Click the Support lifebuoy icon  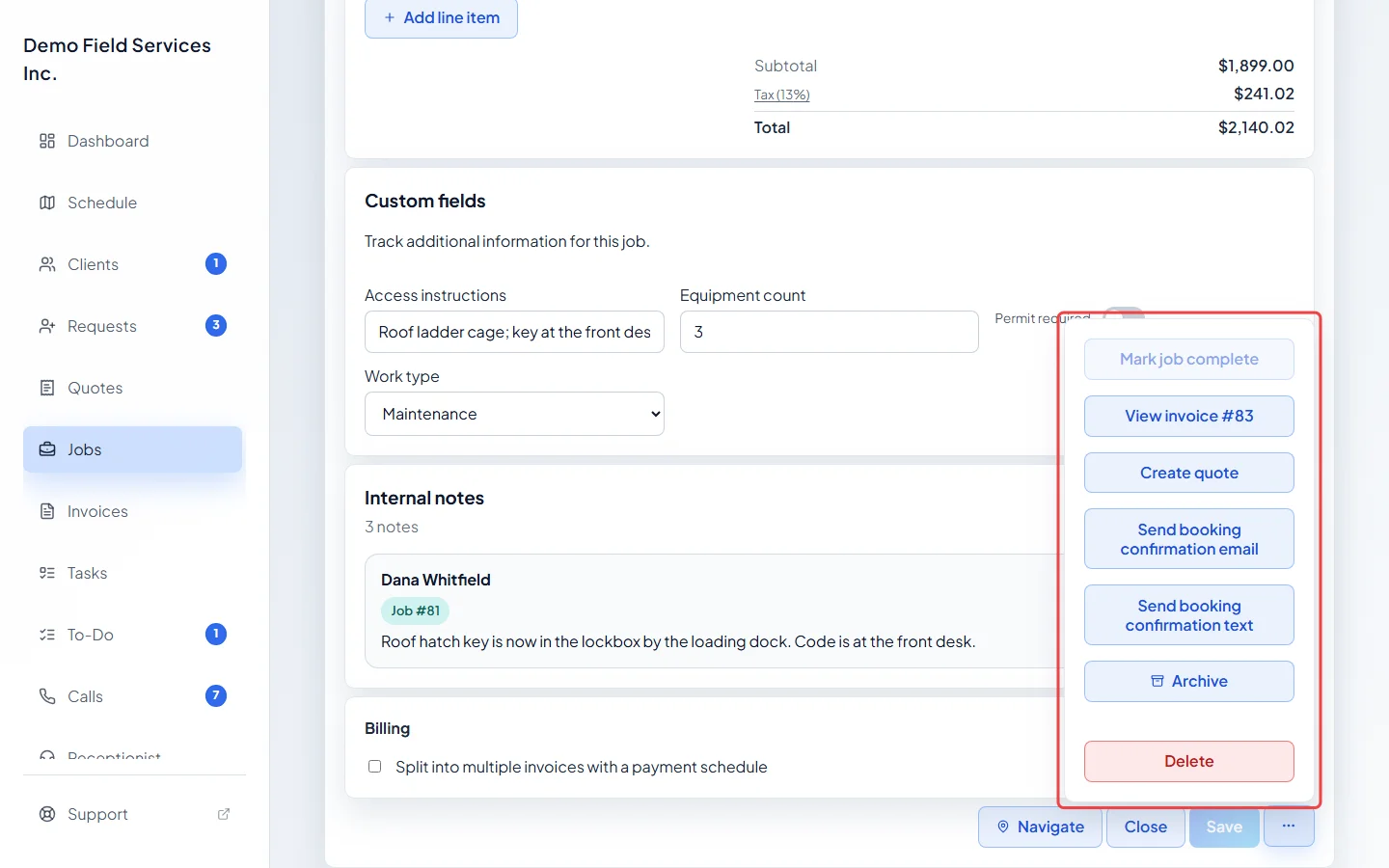pos(47,814)
